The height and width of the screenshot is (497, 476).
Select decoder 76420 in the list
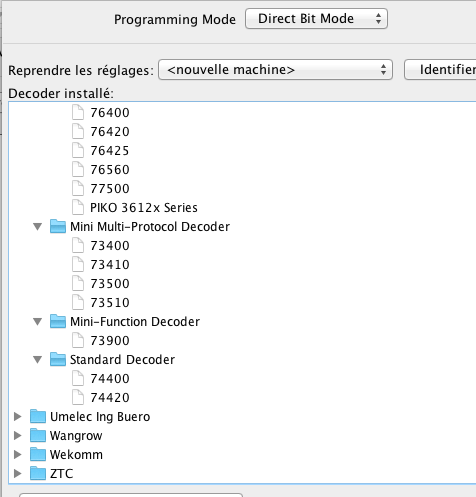tap(110, 132)
